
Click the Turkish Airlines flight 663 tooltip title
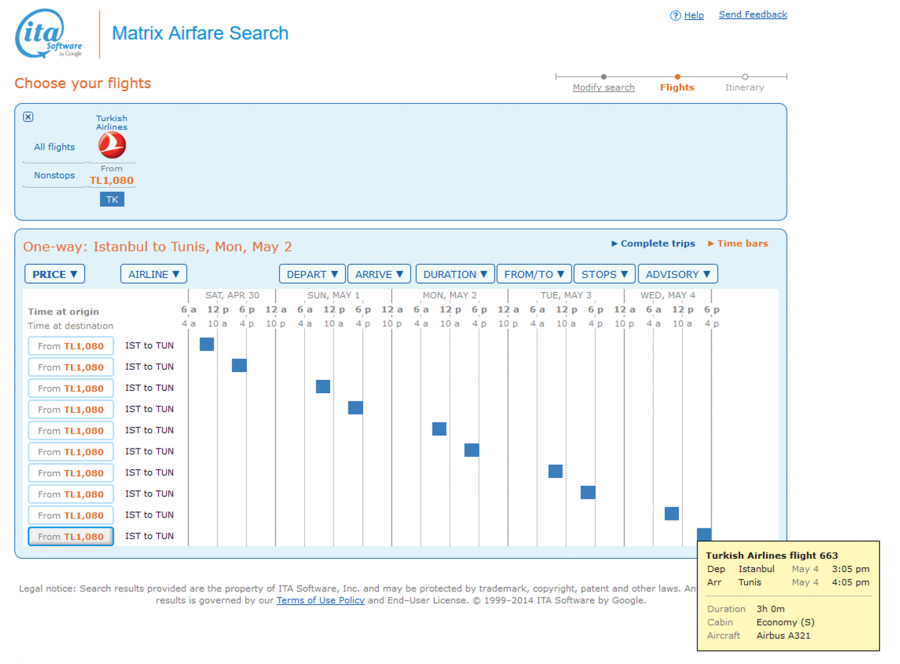point(772,556)
